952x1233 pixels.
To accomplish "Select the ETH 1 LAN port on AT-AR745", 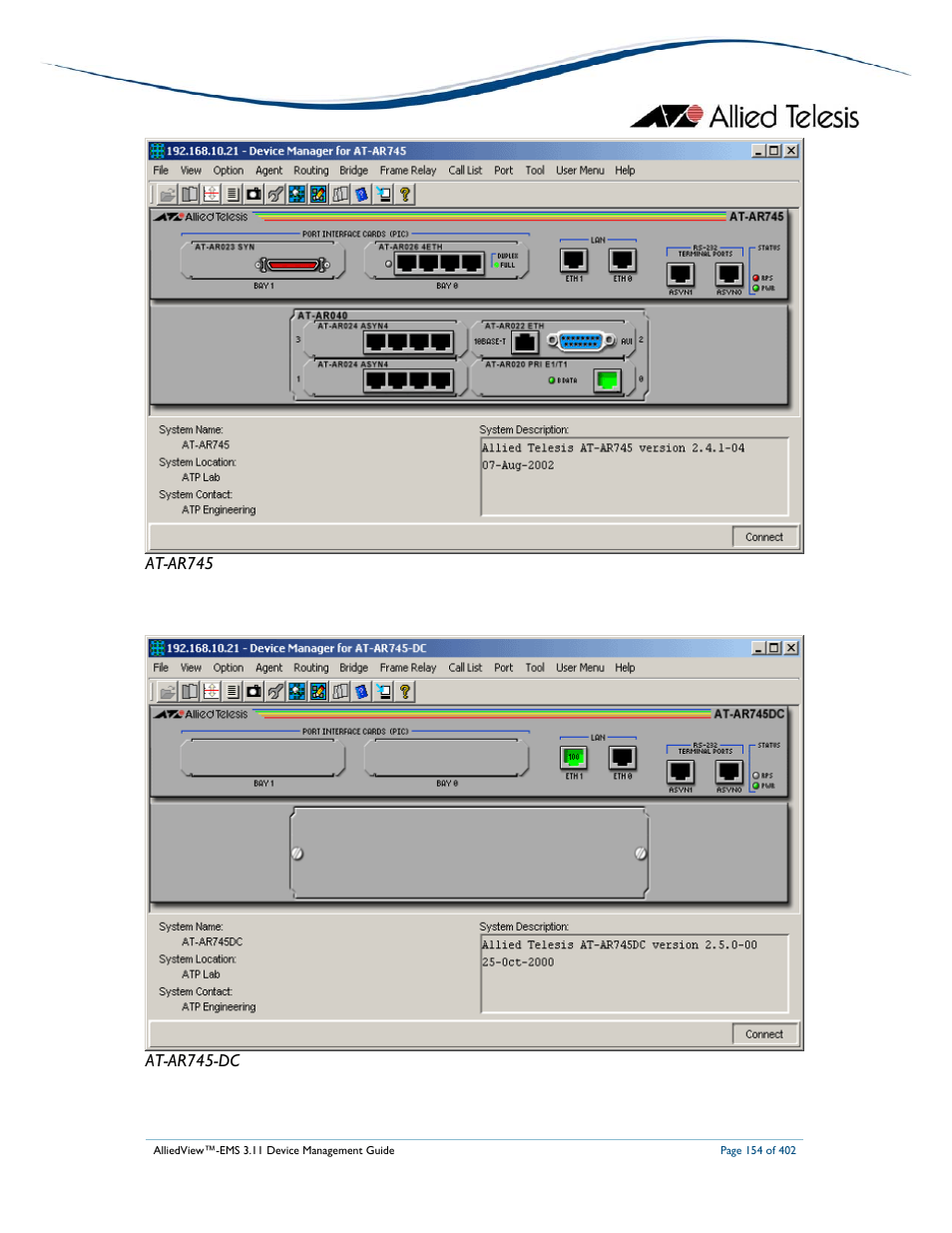I will [574, 261].
